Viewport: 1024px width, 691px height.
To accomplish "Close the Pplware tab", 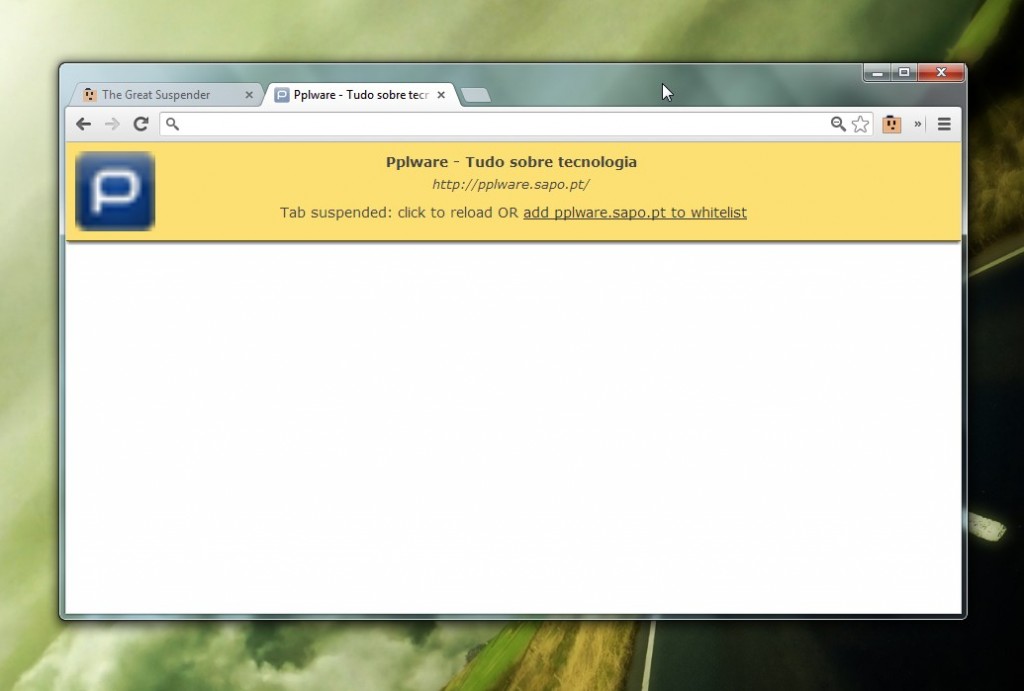I will pos(441,95).
